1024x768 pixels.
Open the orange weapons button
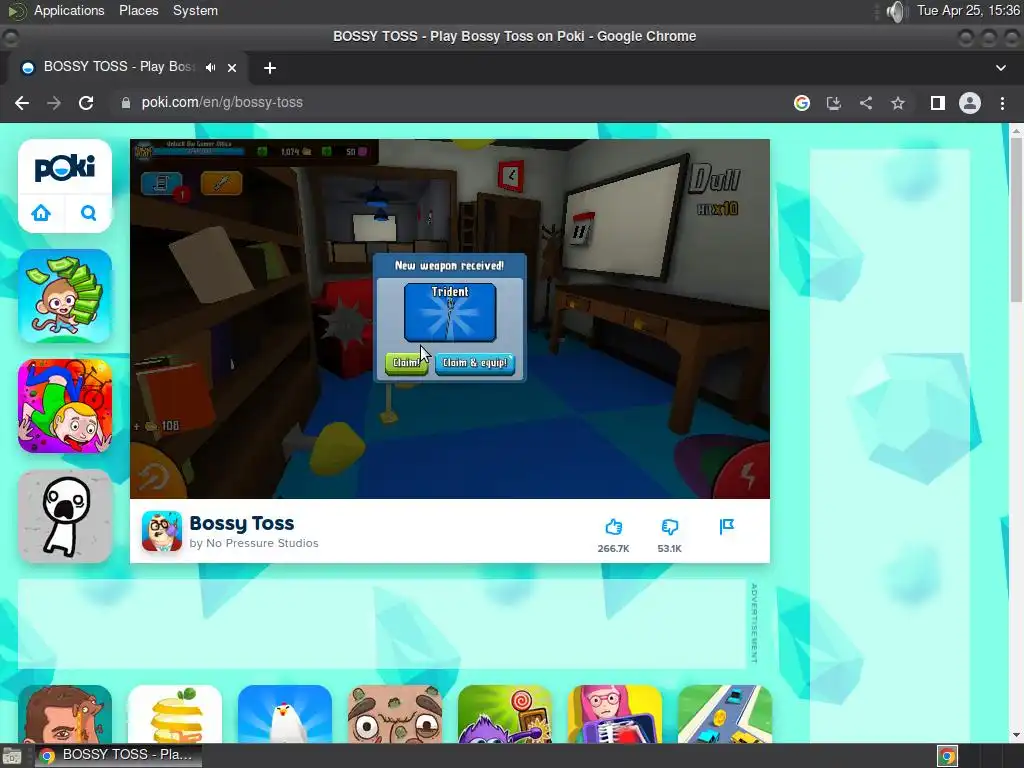pyautogui.click(x=221, y=184)
